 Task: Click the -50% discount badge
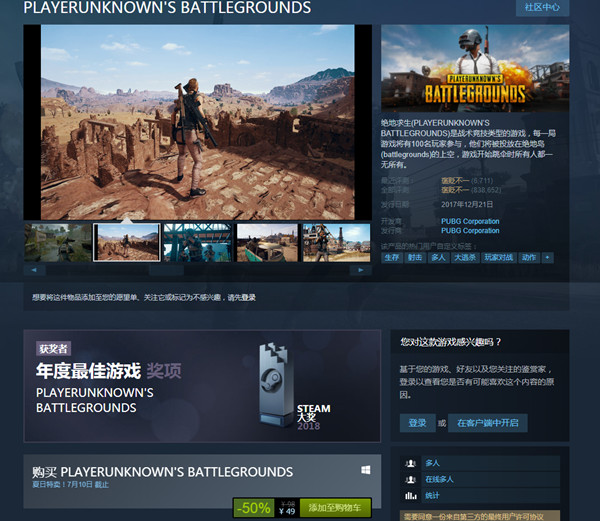coord(254,508)
